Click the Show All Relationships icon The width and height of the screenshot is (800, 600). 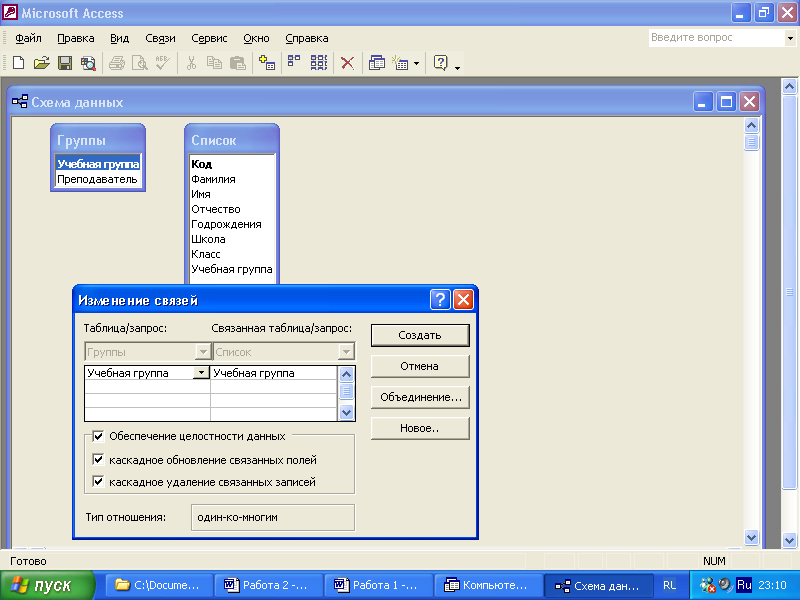click(x=319, y=63)
